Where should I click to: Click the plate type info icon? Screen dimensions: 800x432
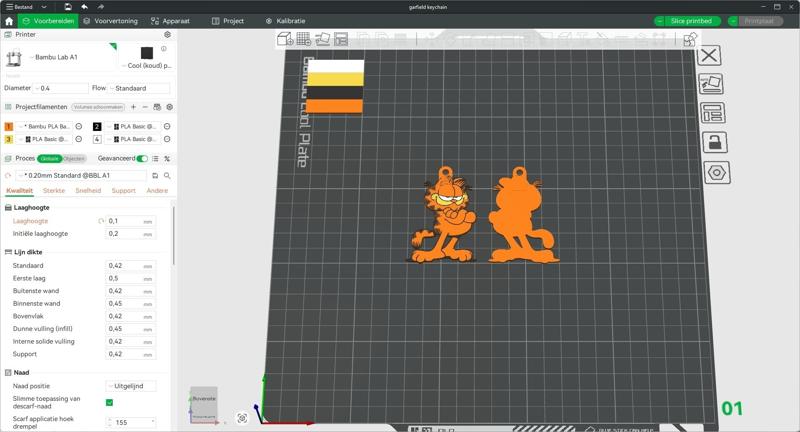pos(164,49)
